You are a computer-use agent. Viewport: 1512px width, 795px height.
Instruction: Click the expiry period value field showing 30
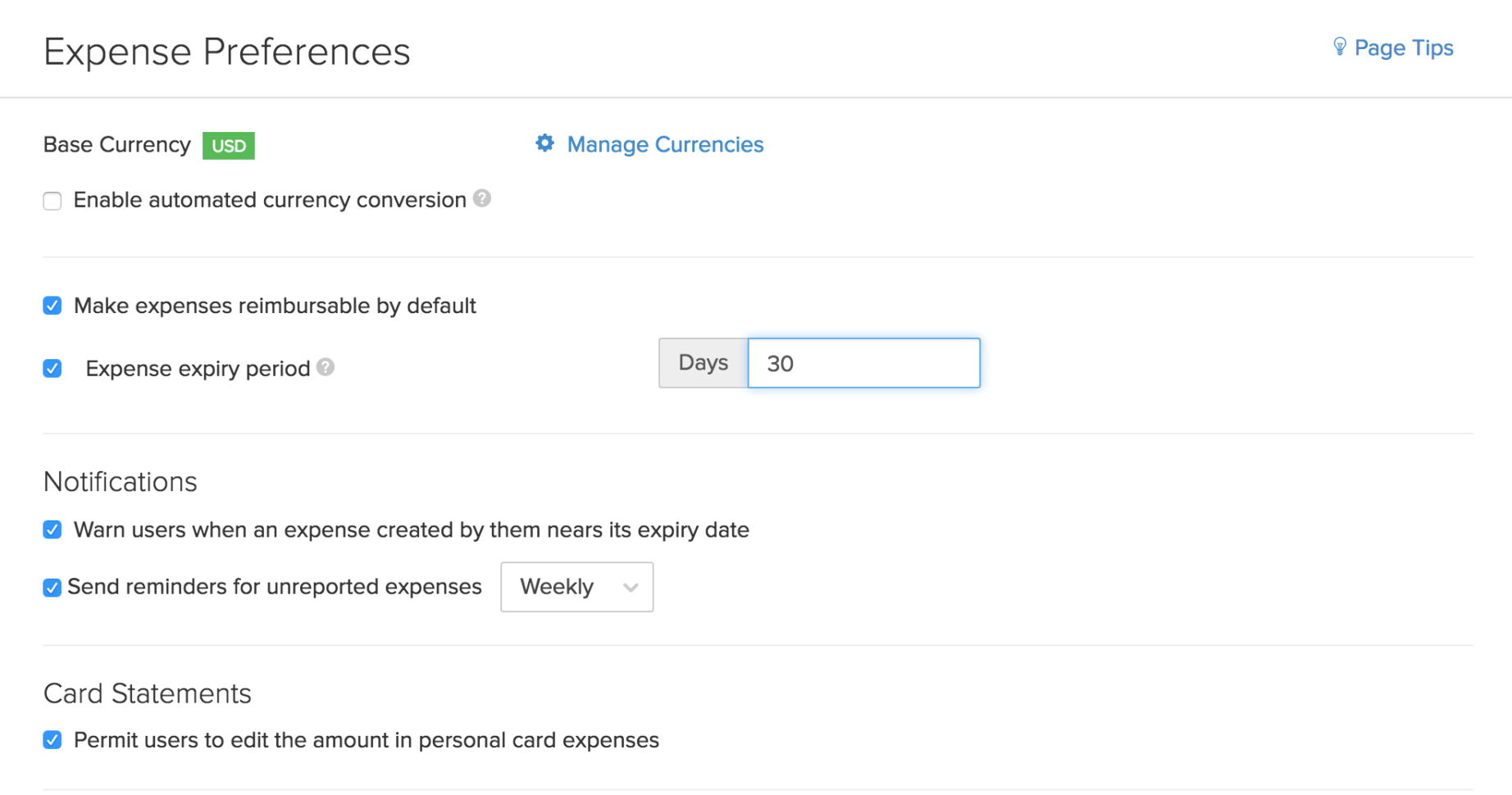(863, 363)
